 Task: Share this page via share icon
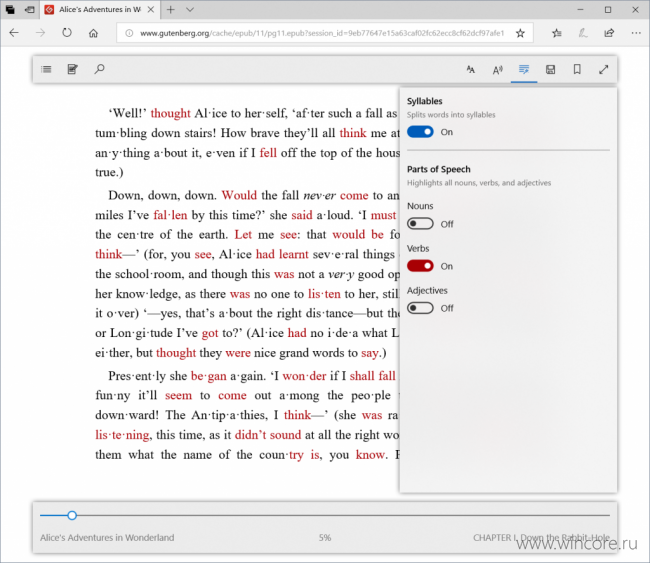609,33
